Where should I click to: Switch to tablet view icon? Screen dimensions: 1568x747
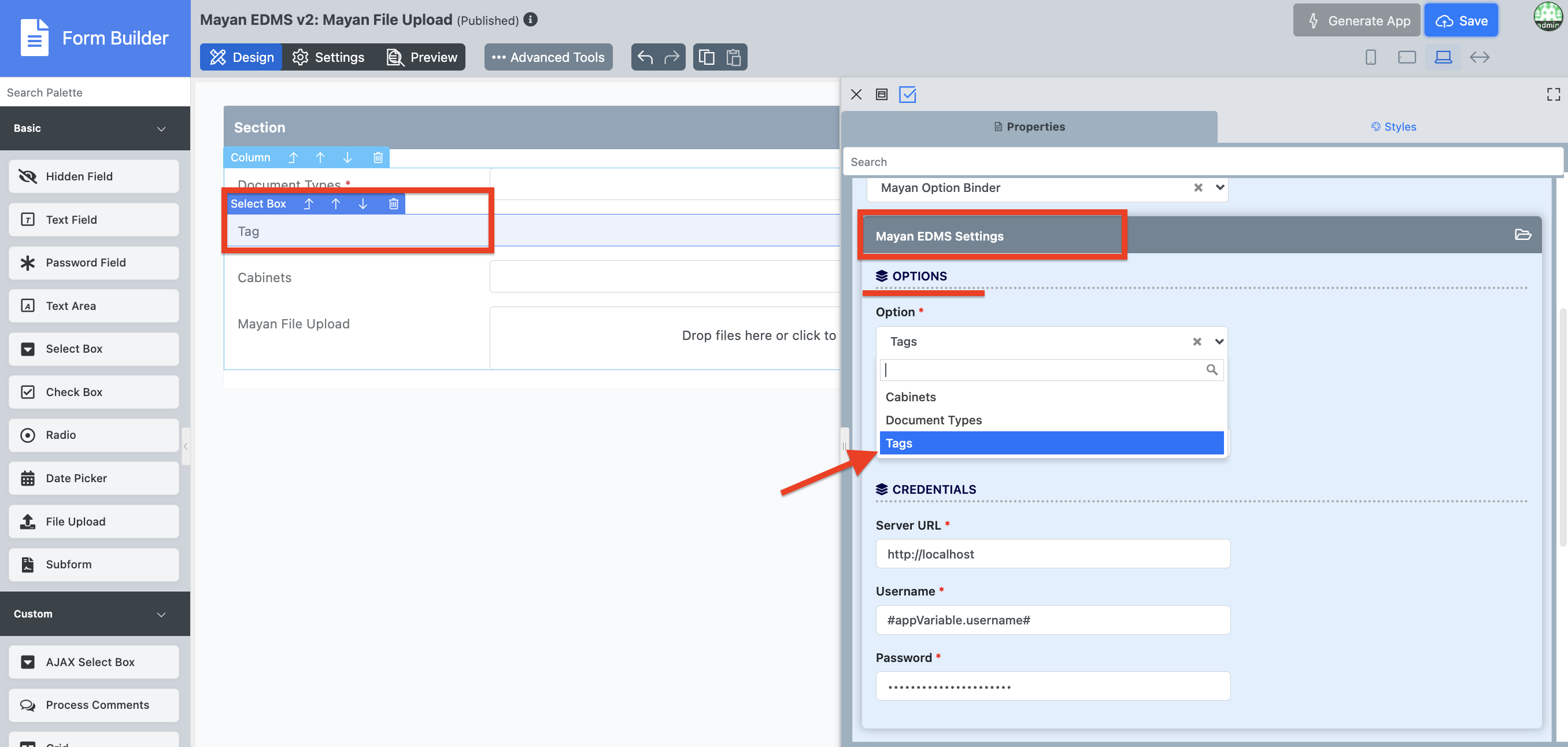point(1406,57)
